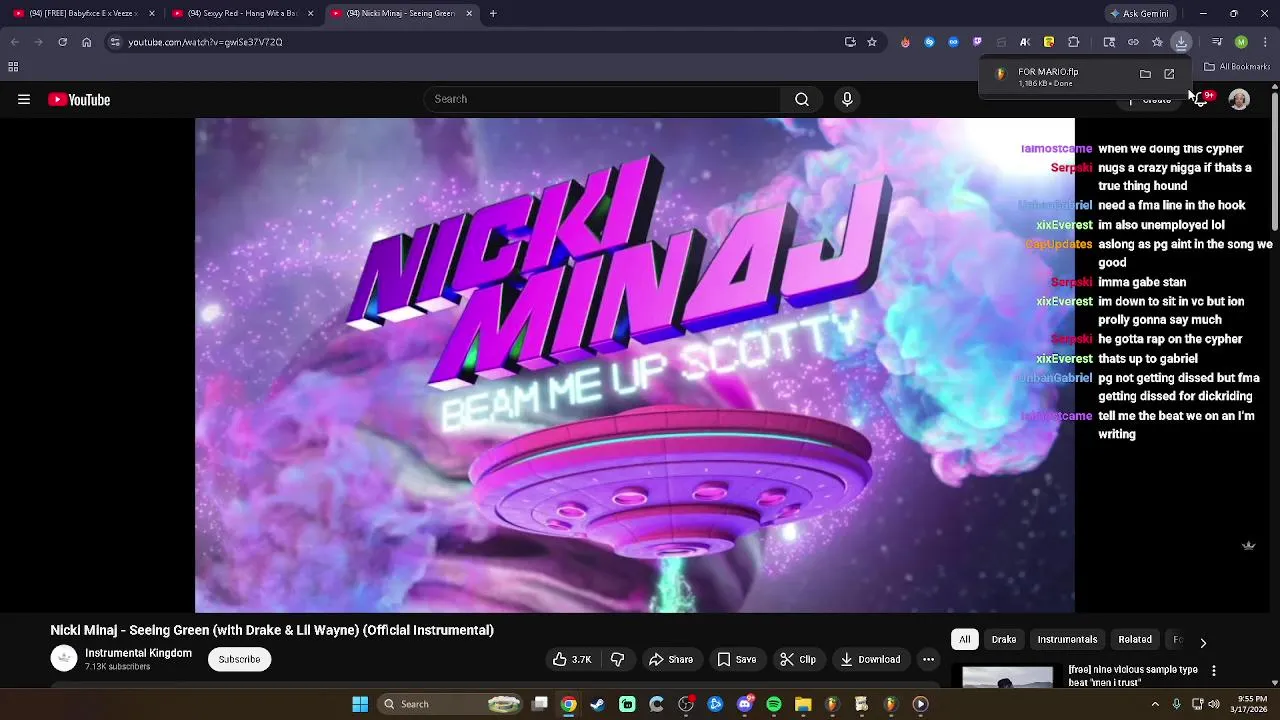Image resolution: width=1280 pixels, height=720 pixels.
Task: Save video to a playlist
Action: coord(737,659)
